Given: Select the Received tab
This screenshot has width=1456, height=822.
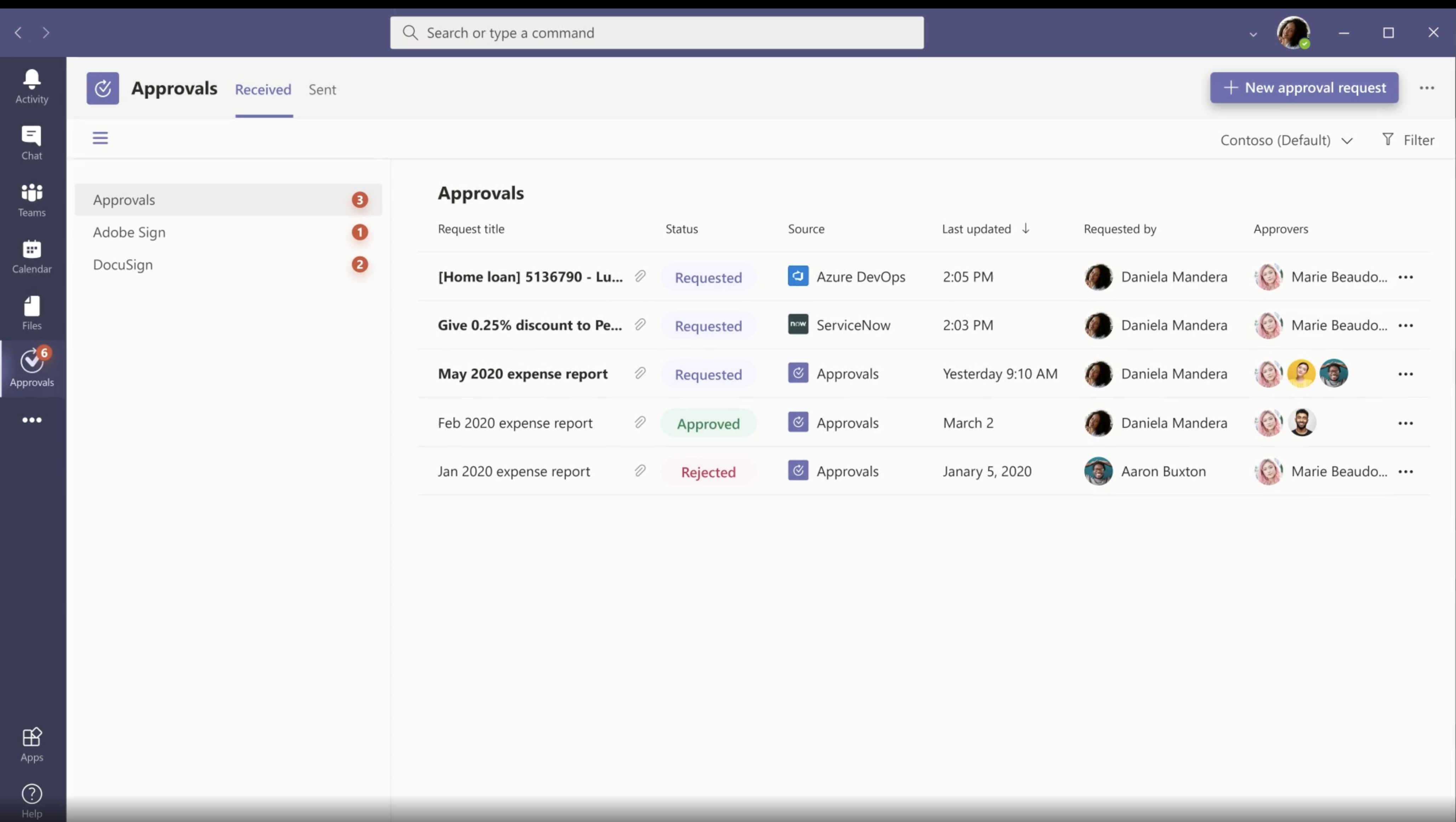Looking at the screenshot, I should tap(263, 89).
